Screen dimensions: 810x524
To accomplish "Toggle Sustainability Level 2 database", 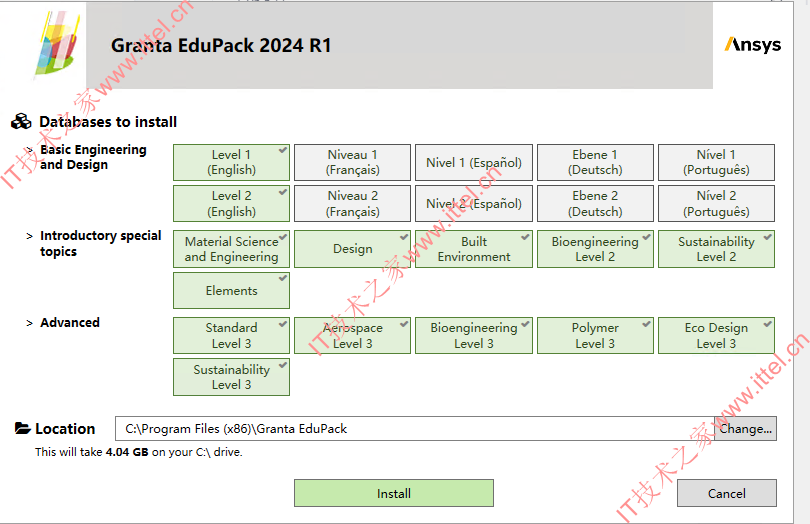I will pos(716,249).
